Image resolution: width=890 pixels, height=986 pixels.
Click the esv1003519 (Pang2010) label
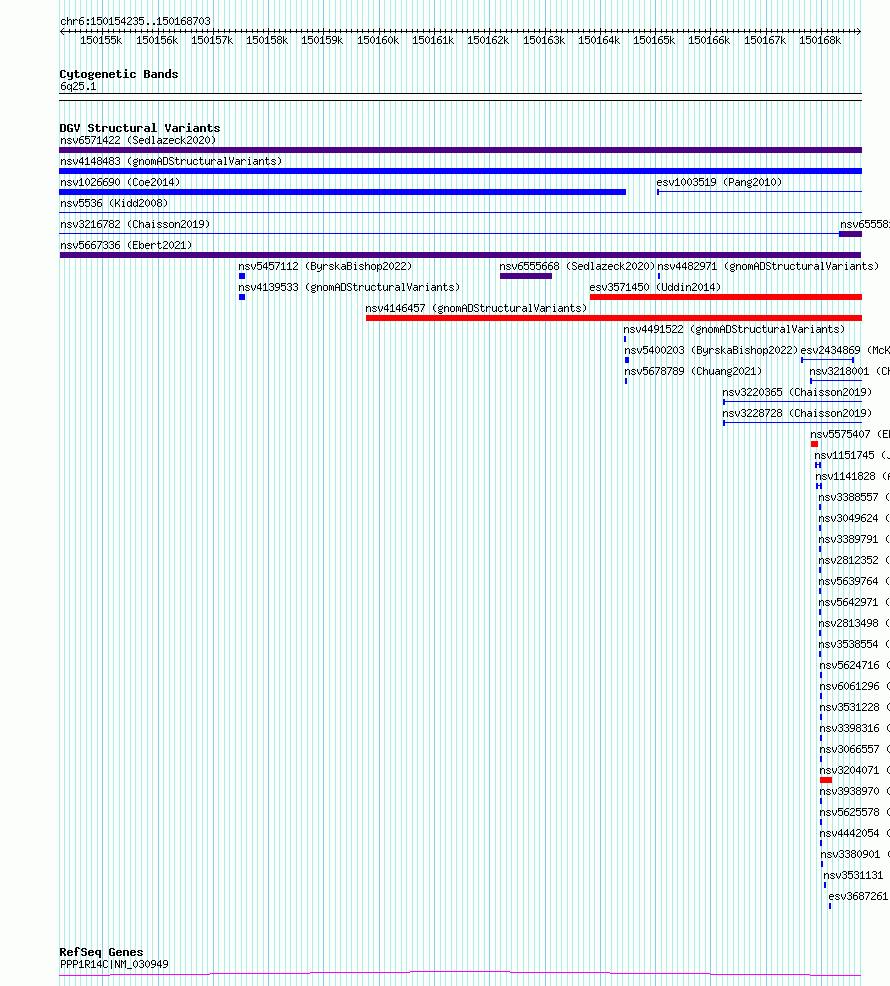(x=719, y=182)
